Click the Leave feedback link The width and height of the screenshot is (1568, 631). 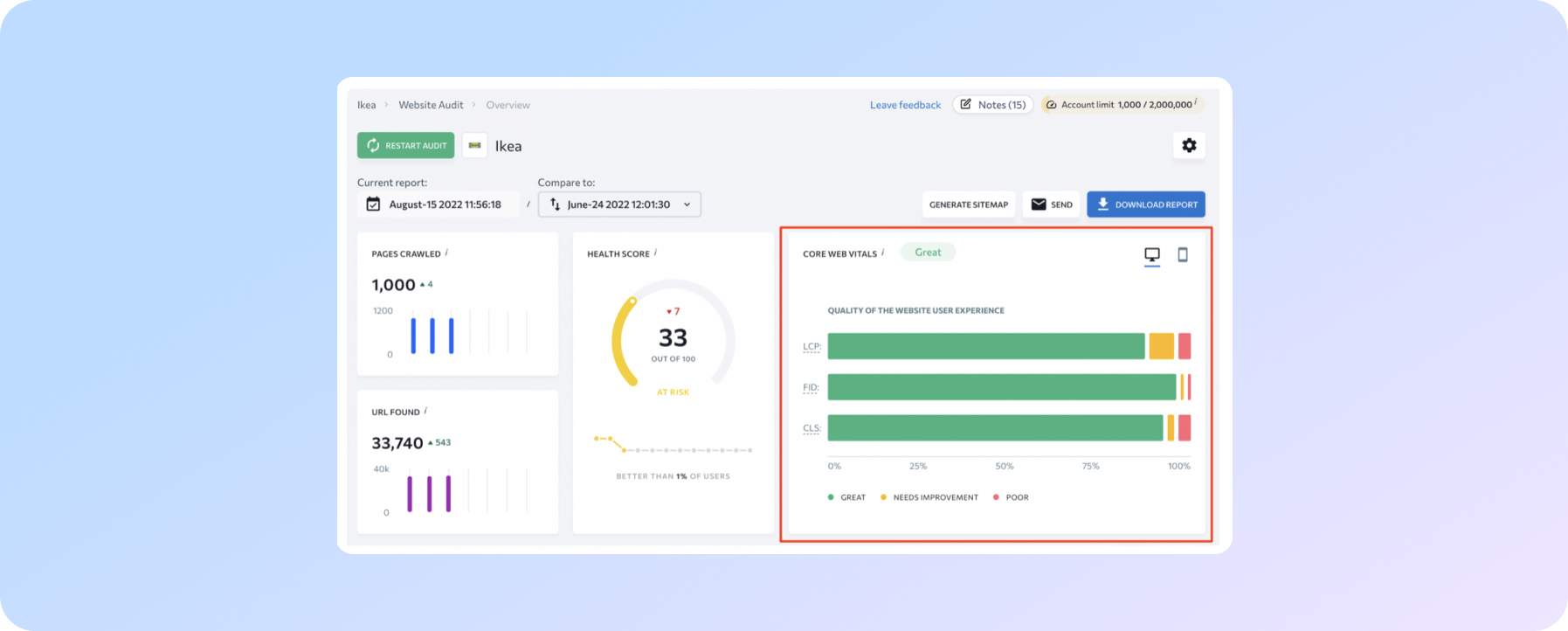click(x=905, y=105)
